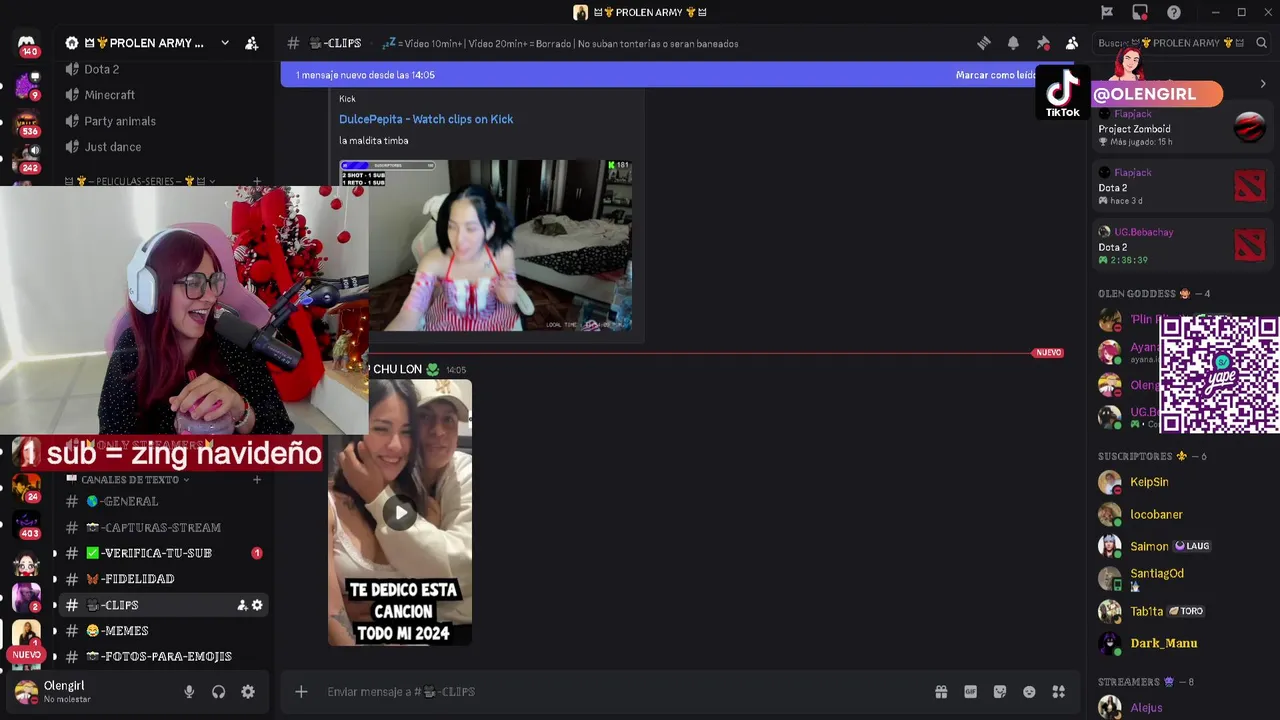Open the apps launcher icon
1280x720 pixels.
click(1059, 692)
